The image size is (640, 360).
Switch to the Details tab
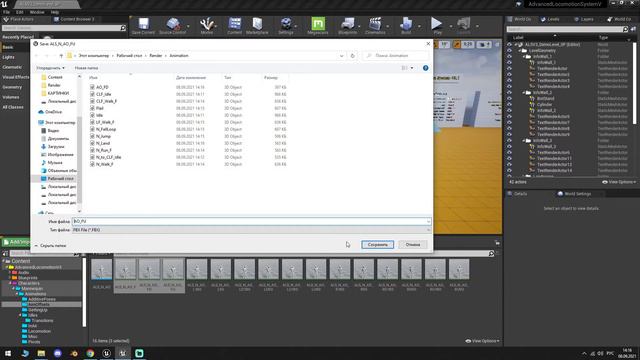point(517,194)
